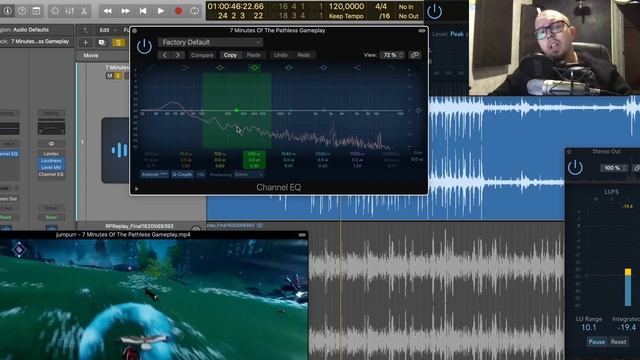Start recording with red Record button
This screenshot has width=640, height=360.
178,11
